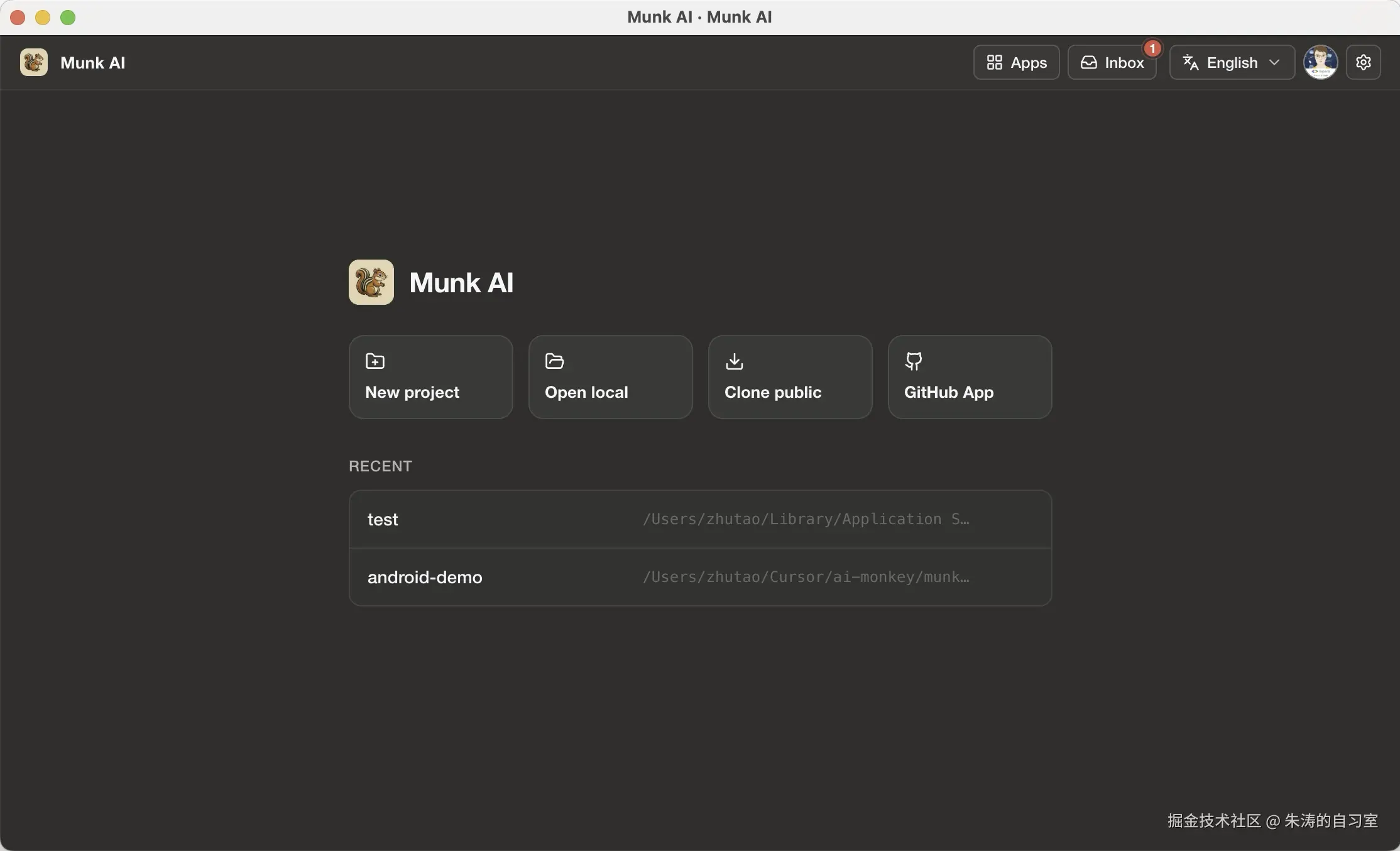
Task: Create a New project
Action: (x=430, y=377)
